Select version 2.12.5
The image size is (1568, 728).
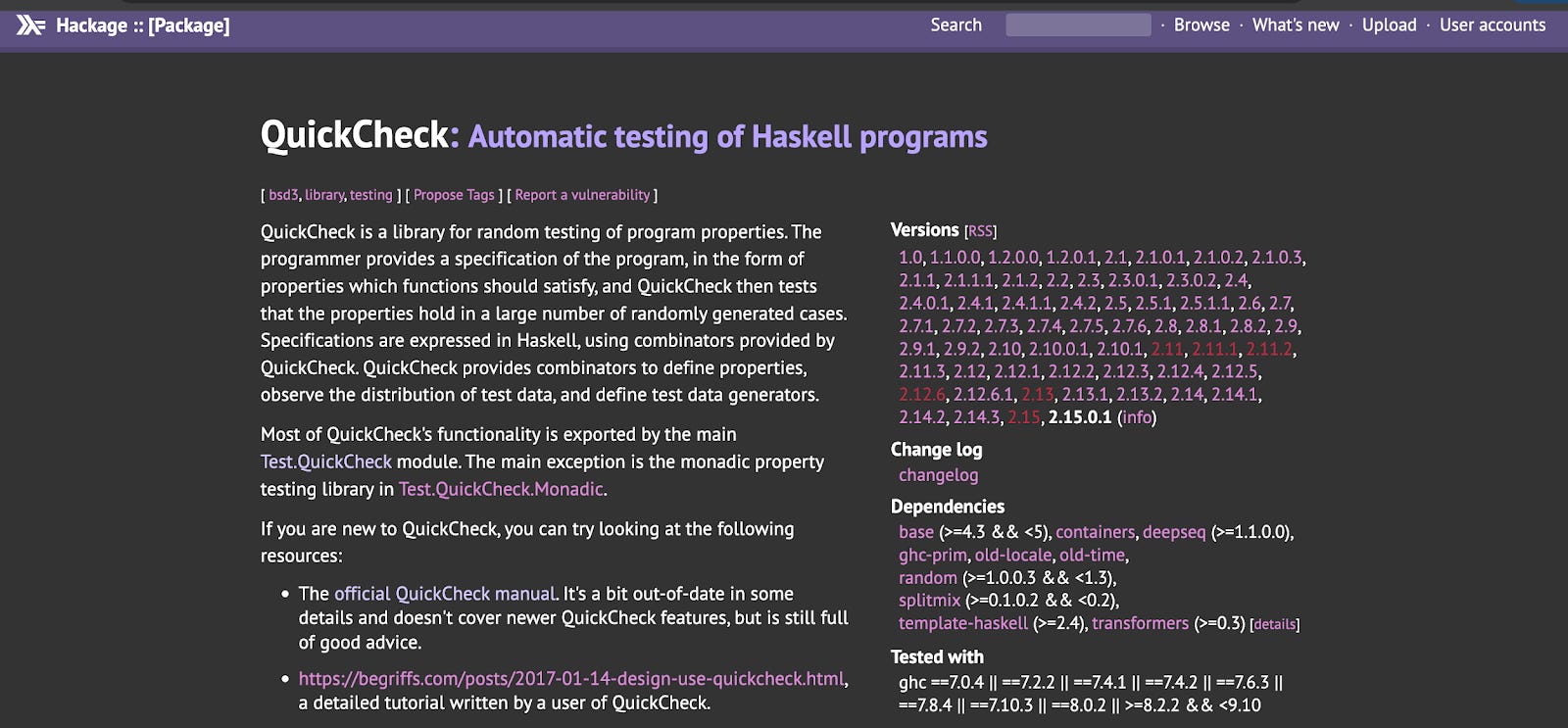pyautogui.click(x=1235, y=372)
